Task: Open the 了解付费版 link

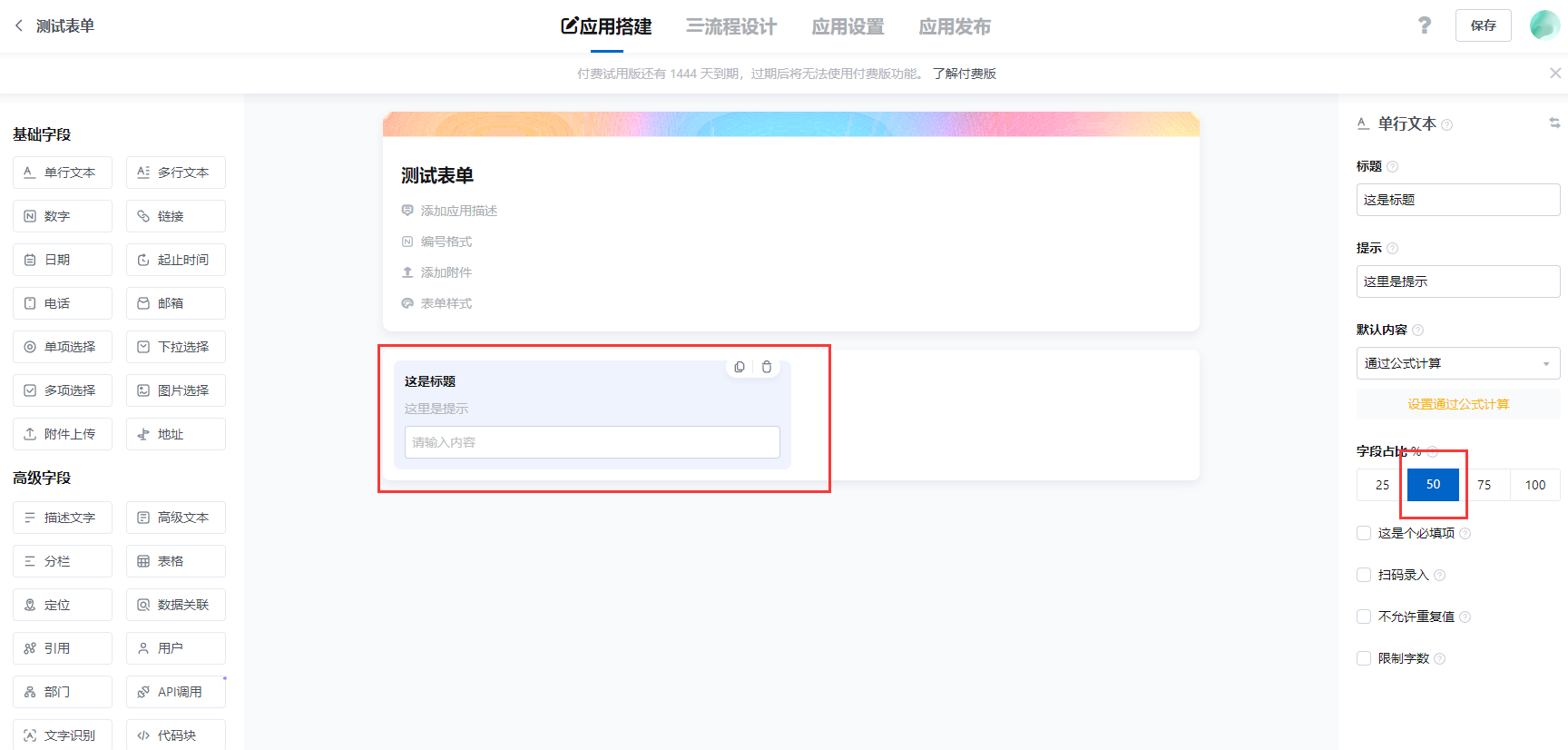Action: [964, 74]
